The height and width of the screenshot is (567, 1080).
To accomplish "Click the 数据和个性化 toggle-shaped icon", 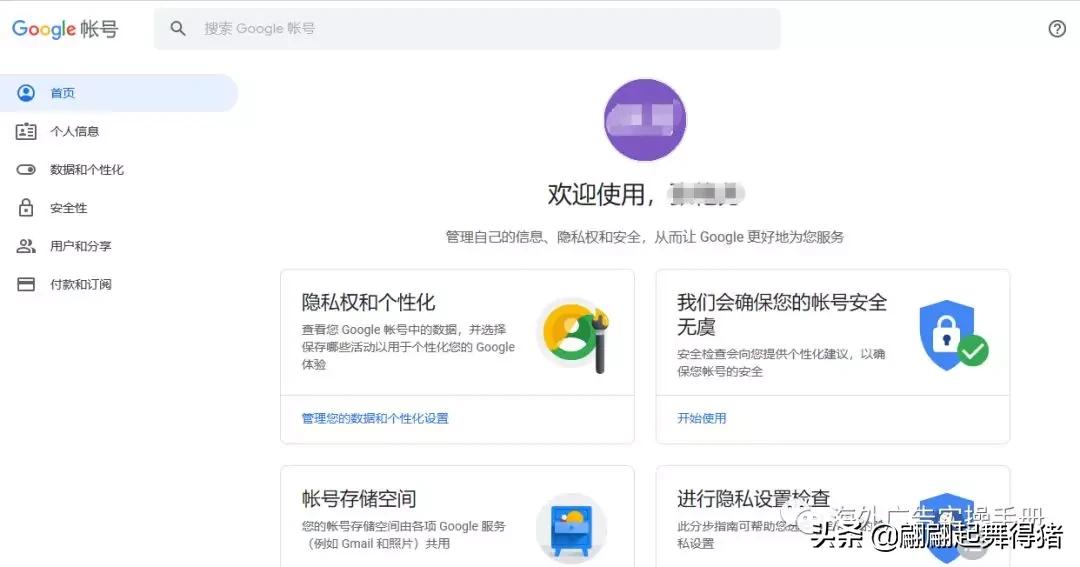I will [x=26, y=169].
